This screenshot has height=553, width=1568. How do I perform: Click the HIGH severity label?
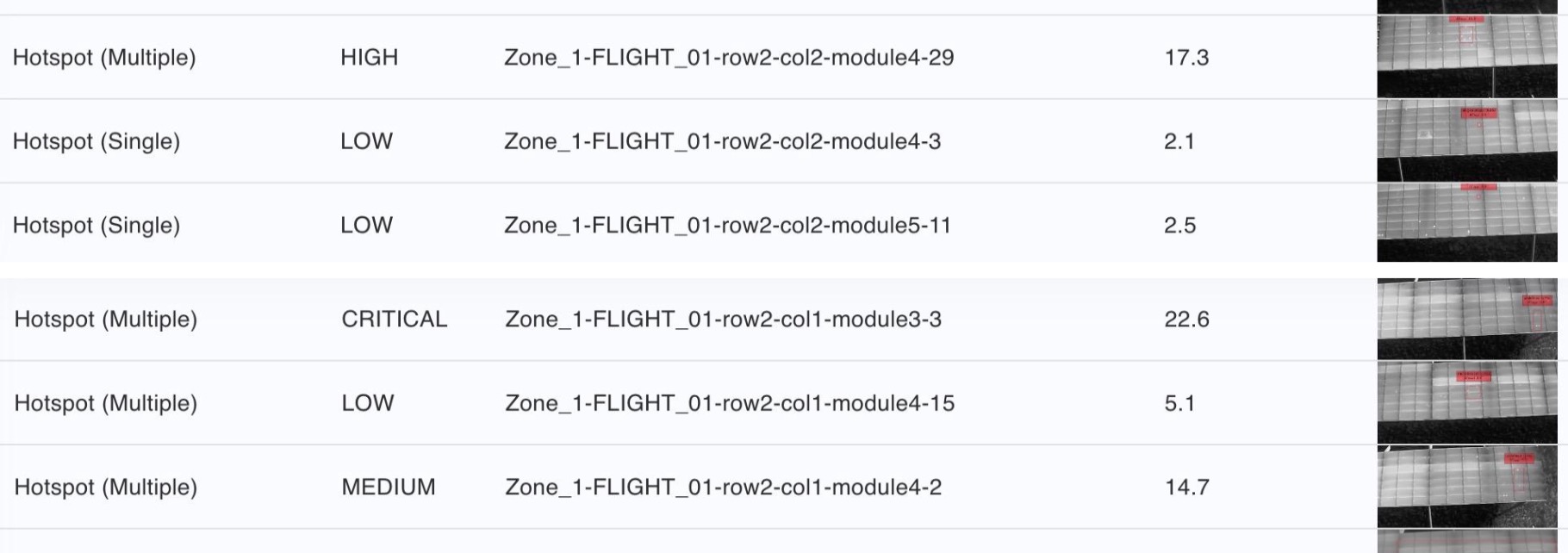coord(370,58)
